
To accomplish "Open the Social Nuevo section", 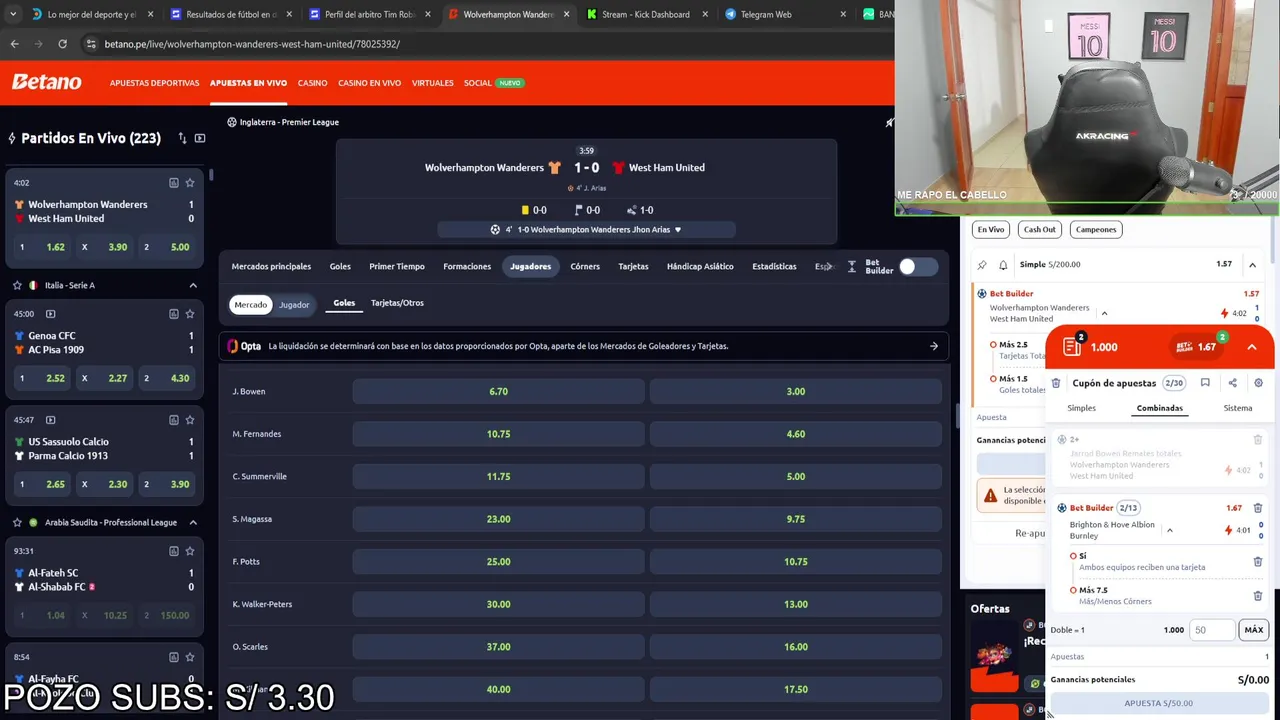I will coord(493,83).
